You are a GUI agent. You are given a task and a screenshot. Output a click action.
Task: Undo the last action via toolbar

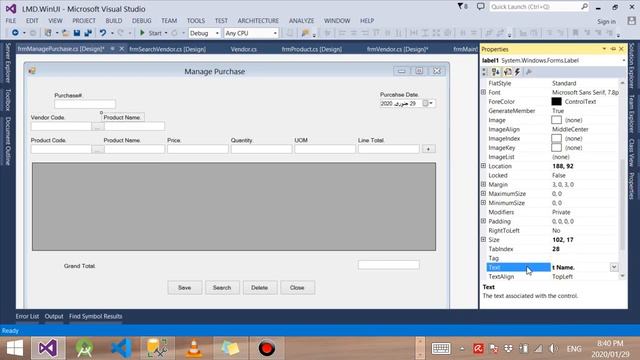pos(103,33)
